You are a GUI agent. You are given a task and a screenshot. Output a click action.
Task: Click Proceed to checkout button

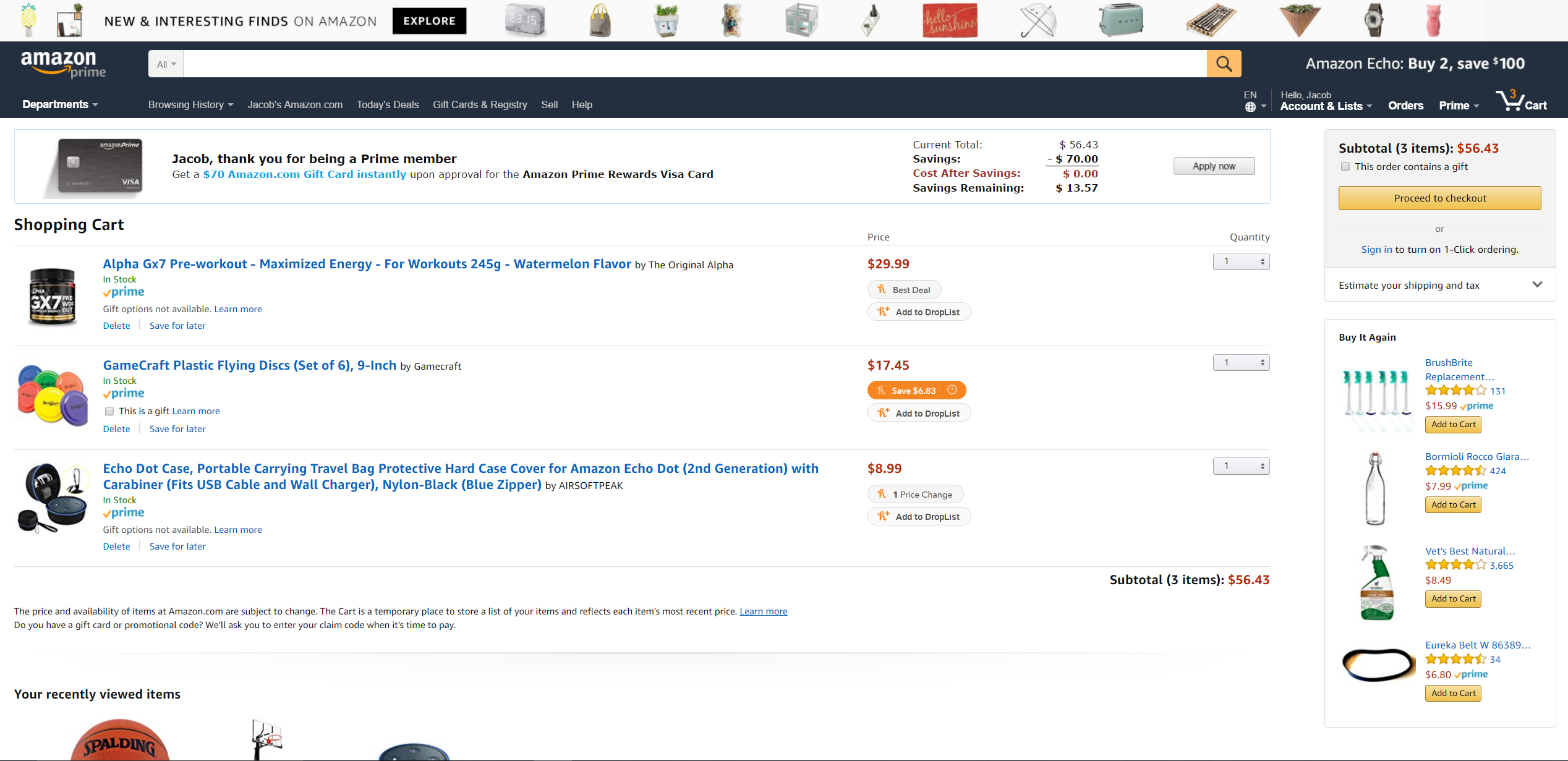click(x=1439, y=198)
